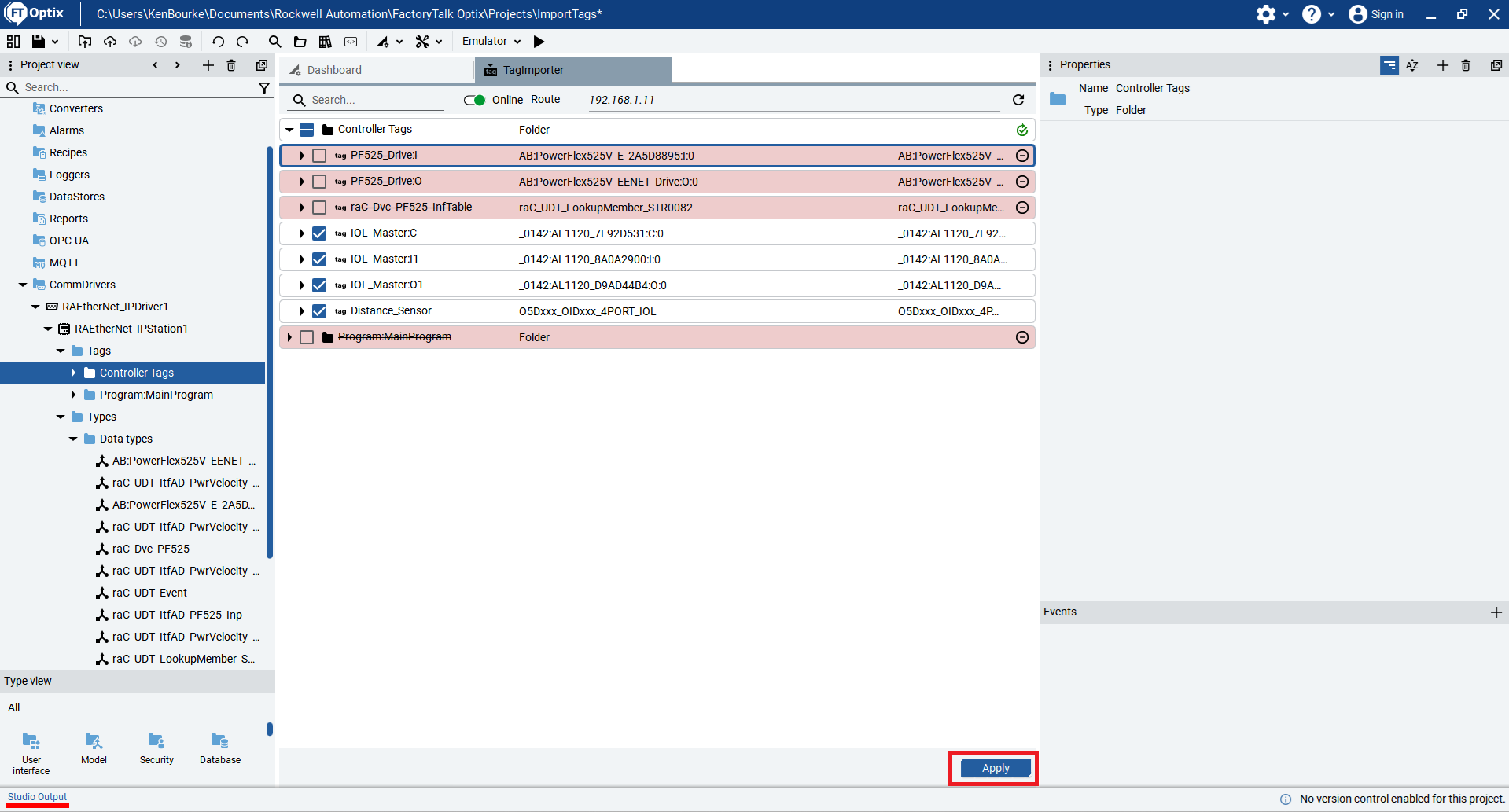Viewport: 1509px width, 812px height.
Task: Uncheck the IOL_Master:O1 tag checkbox
Action: [319, 285]
